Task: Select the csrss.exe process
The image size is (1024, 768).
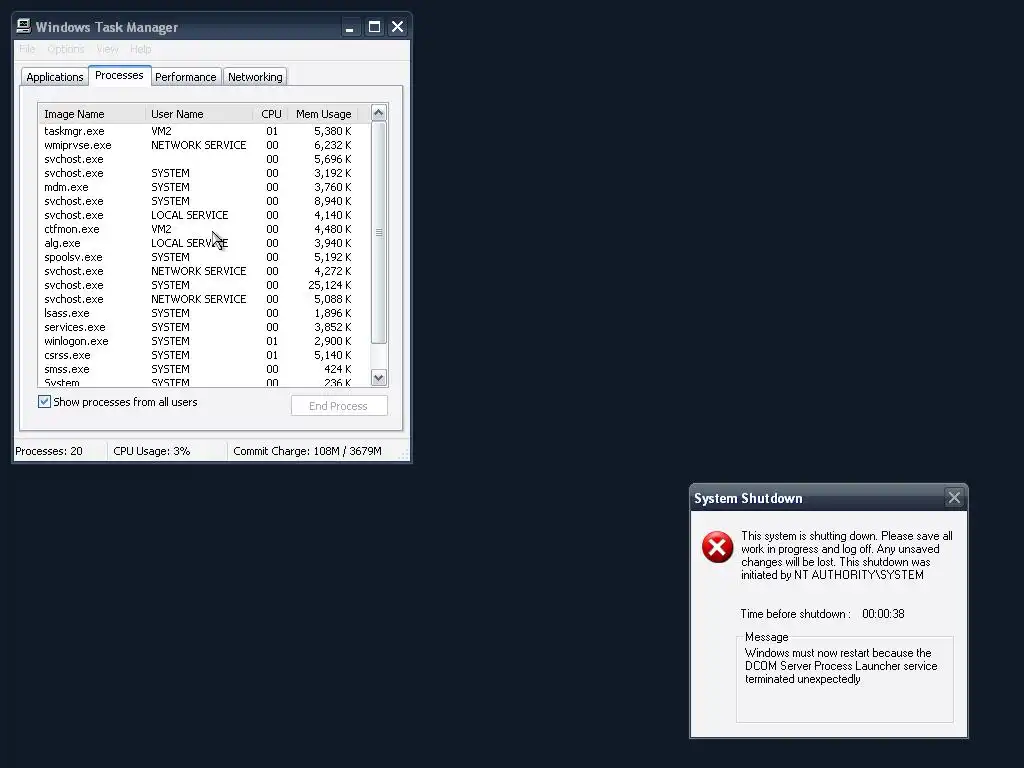Action: pyautogui.click(x=204, y=355)
